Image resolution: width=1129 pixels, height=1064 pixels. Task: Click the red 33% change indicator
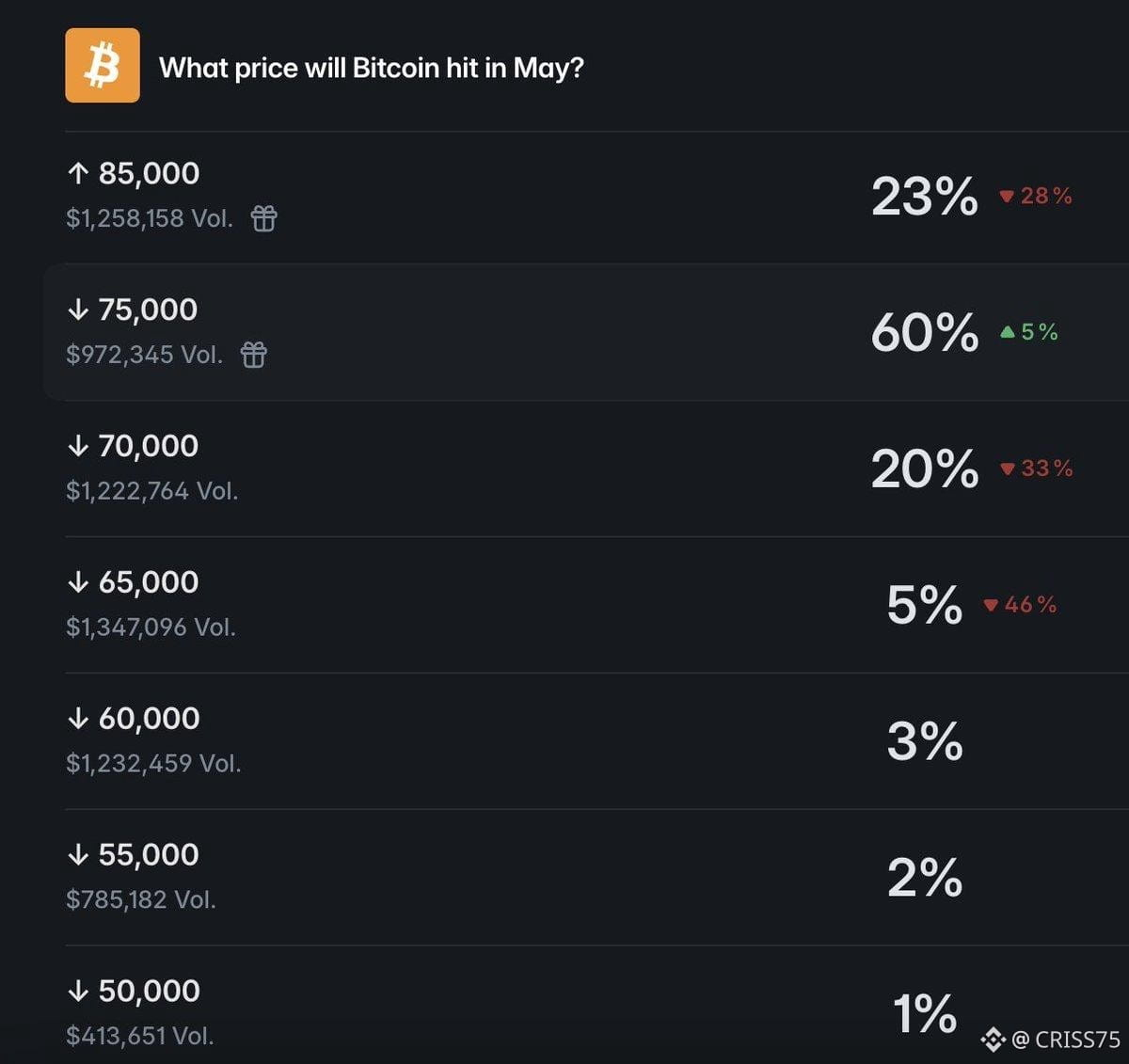point(1036,468)
